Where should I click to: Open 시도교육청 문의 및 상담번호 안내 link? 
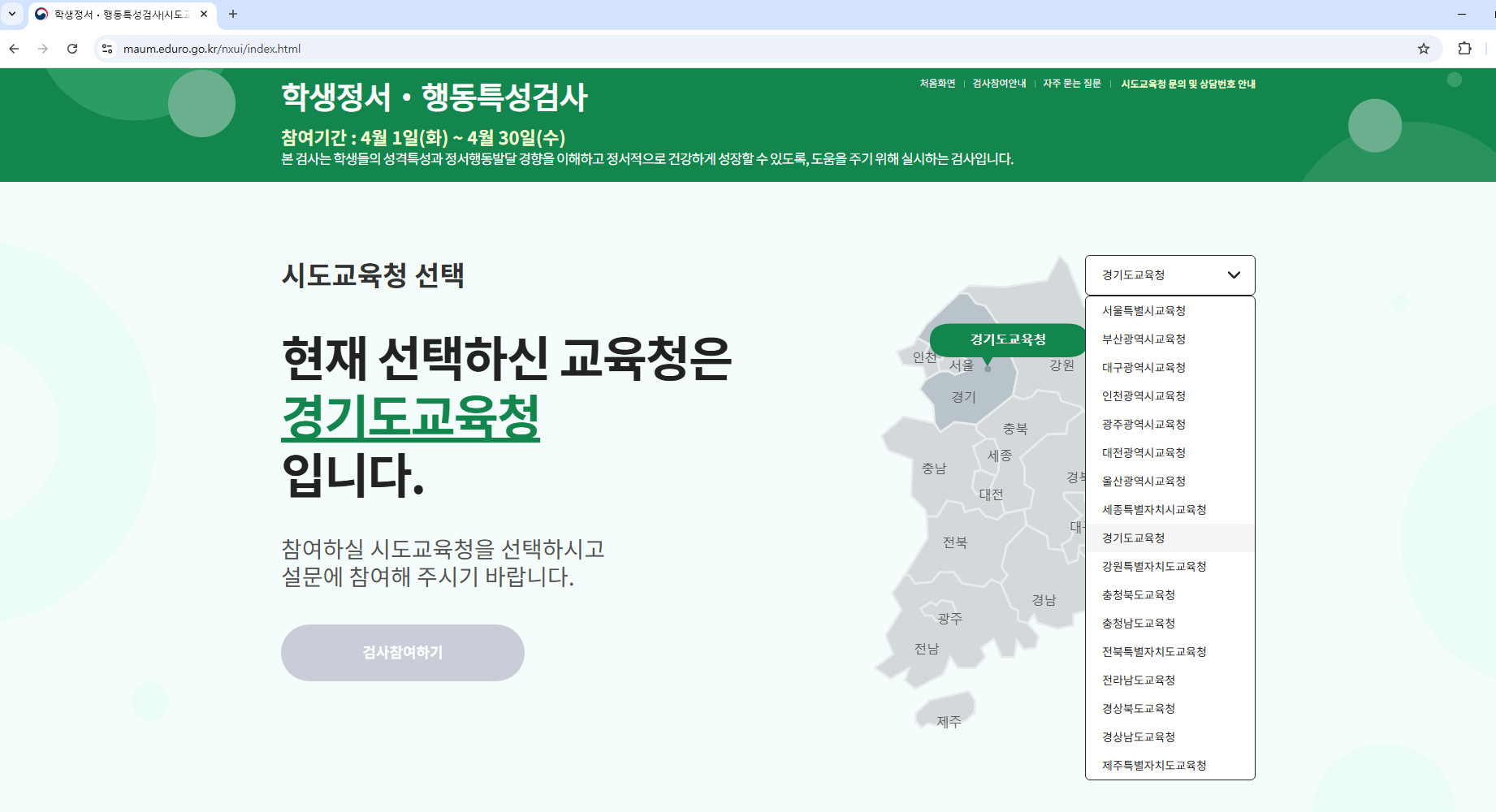(x=1188, y=84)
